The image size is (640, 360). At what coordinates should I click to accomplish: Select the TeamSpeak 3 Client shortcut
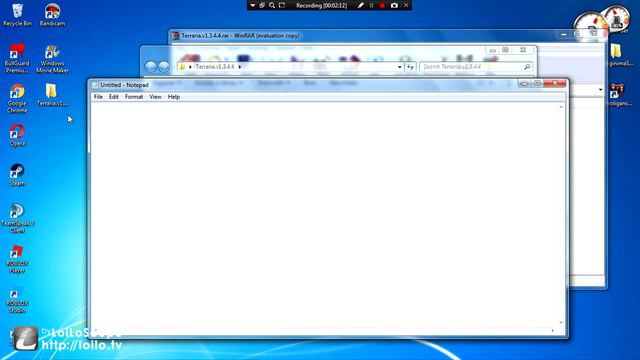[17, 218]
